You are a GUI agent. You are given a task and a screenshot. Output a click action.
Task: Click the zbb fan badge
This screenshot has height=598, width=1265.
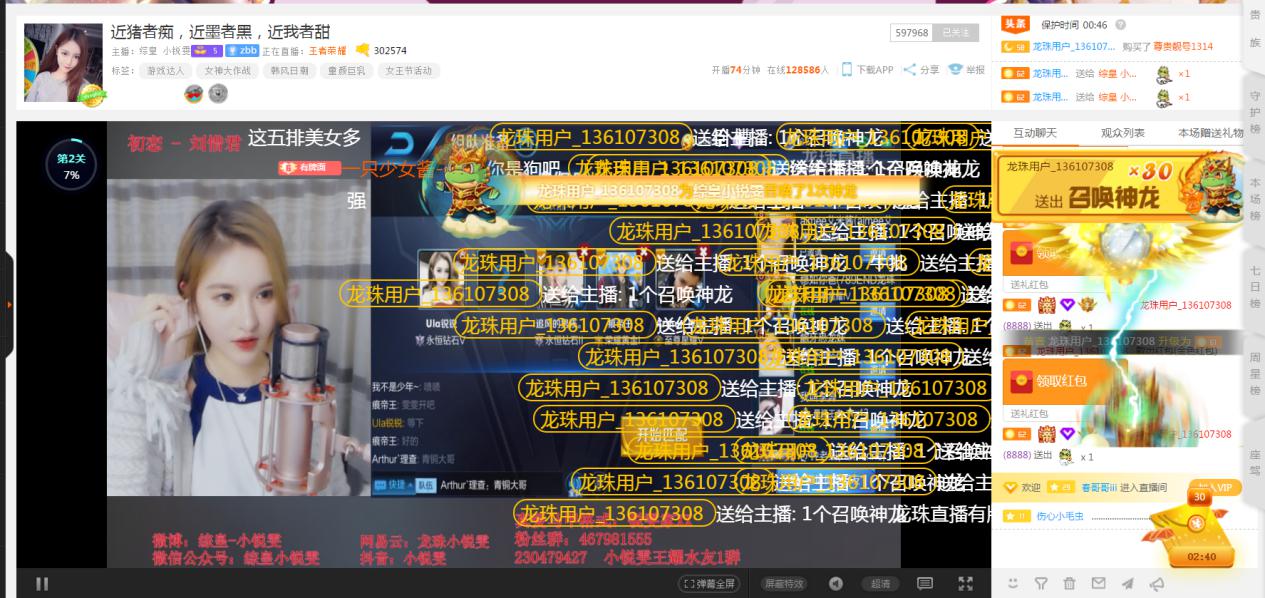tap(242, 50)
